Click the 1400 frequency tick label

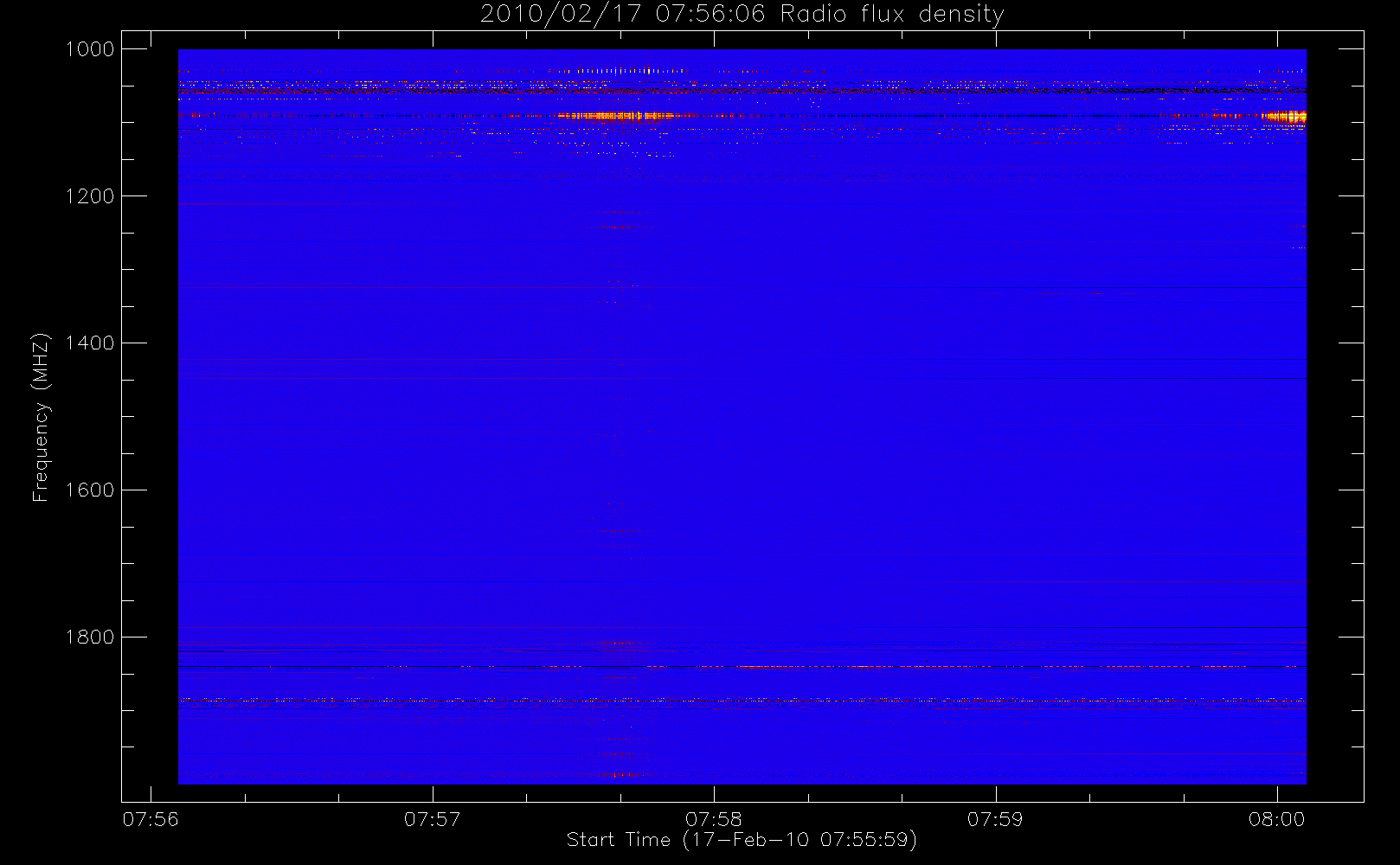pos(90,343)
